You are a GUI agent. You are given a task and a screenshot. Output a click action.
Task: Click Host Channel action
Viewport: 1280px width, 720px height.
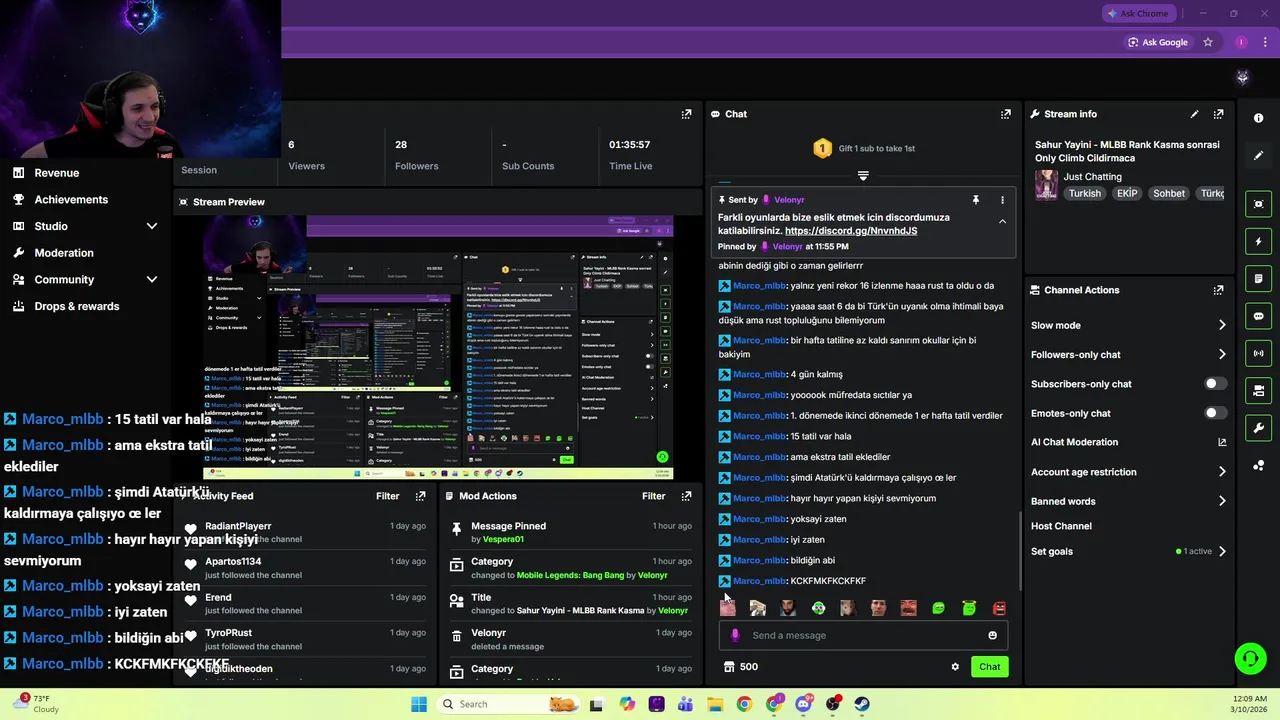coord(1061,526)
